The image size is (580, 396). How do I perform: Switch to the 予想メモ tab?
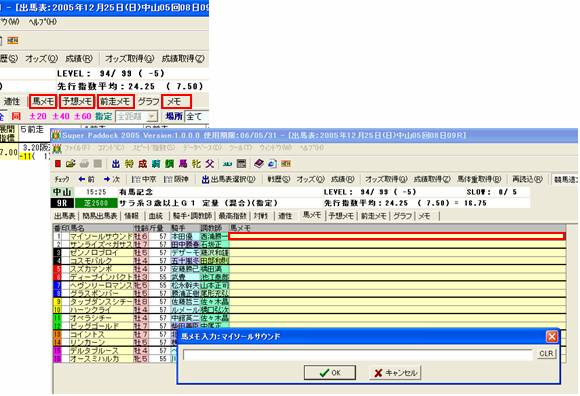tap(341, 216)
